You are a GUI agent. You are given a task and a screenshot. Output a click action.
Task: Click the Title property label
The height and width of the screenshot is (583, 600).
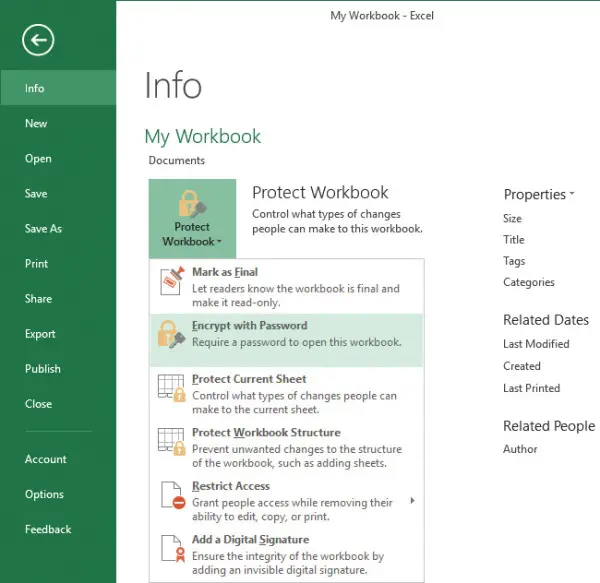point(514,240)
